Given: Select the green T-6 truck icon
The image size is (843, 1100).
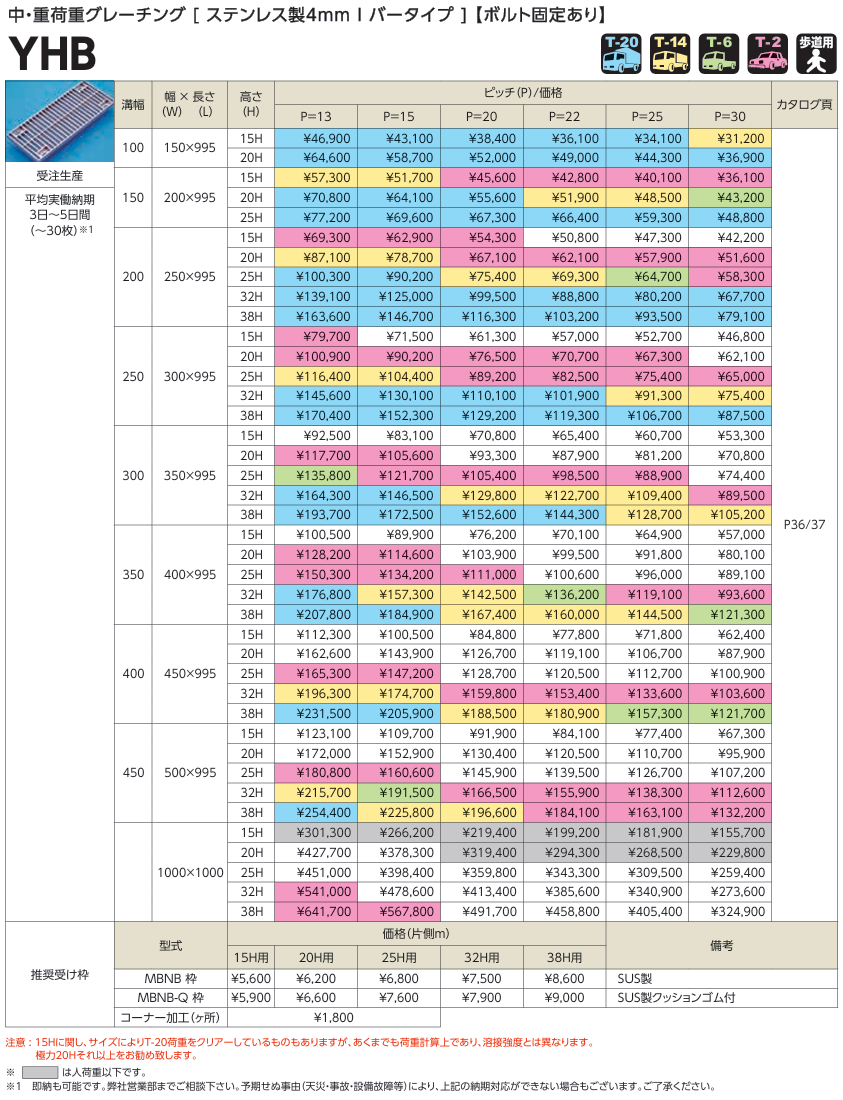Looking at the screenshot, I should [x=719, y=55].
